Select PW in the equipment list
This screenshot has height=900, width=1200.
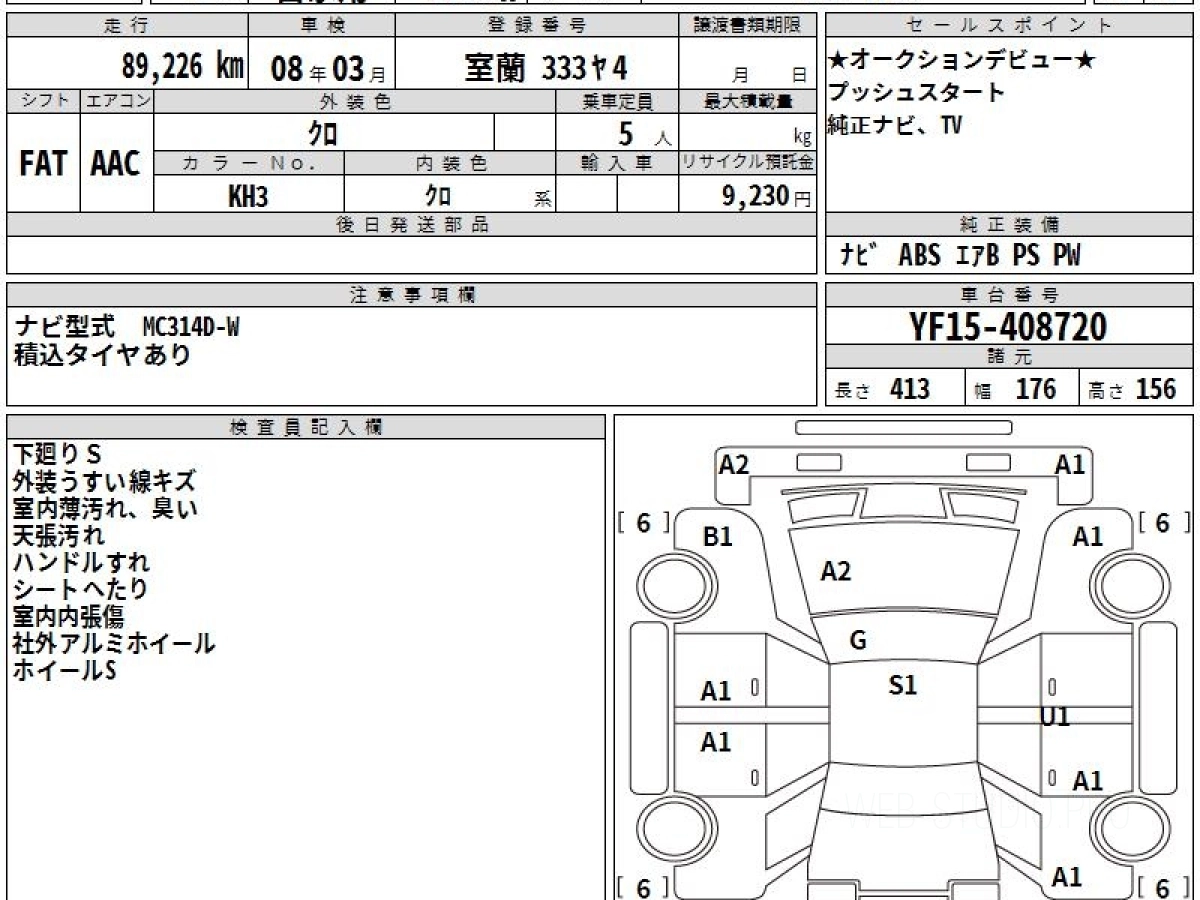(x=1066, y=256)
